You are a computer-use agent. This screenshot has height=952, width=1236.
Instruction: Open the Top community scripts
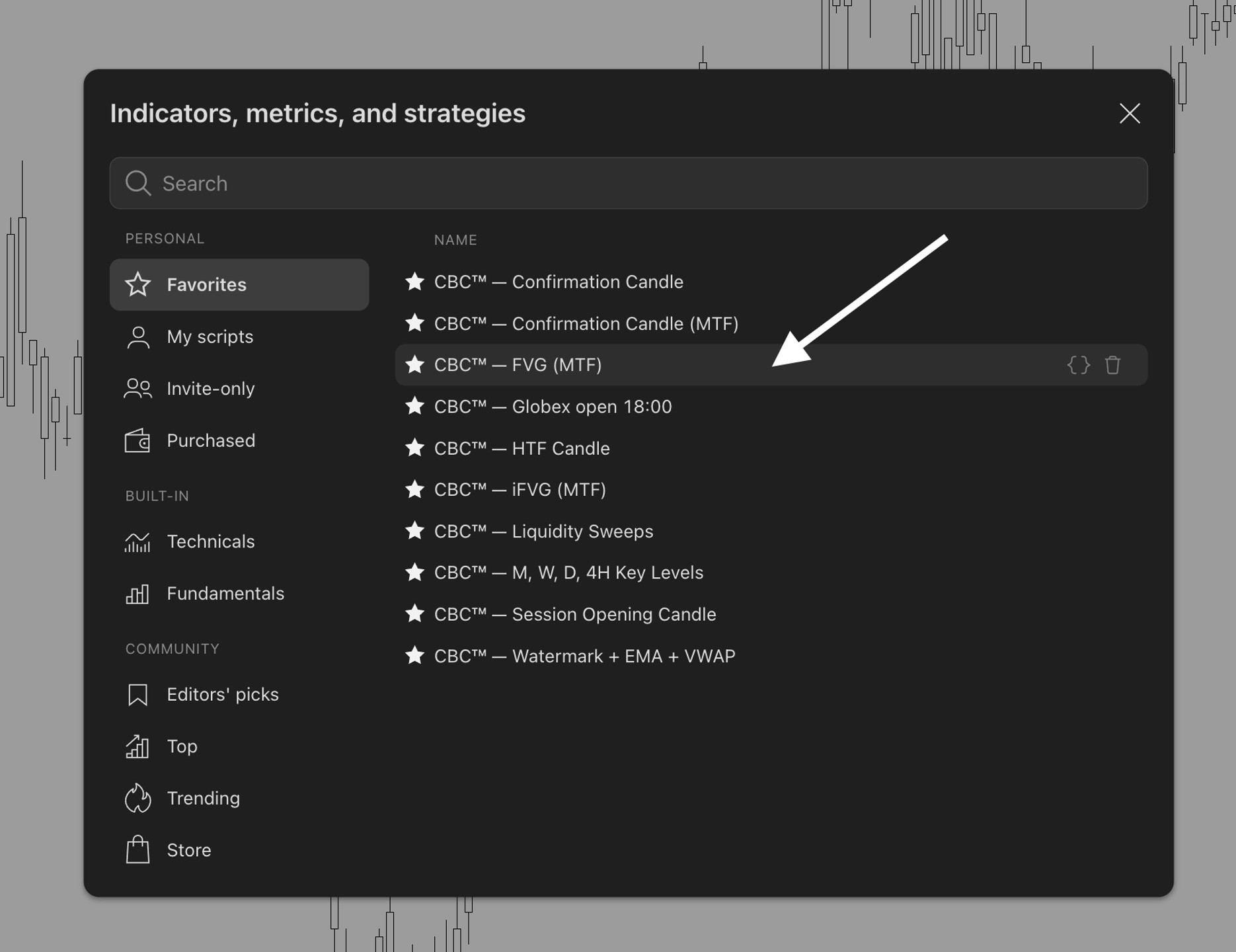click(239, 746)
